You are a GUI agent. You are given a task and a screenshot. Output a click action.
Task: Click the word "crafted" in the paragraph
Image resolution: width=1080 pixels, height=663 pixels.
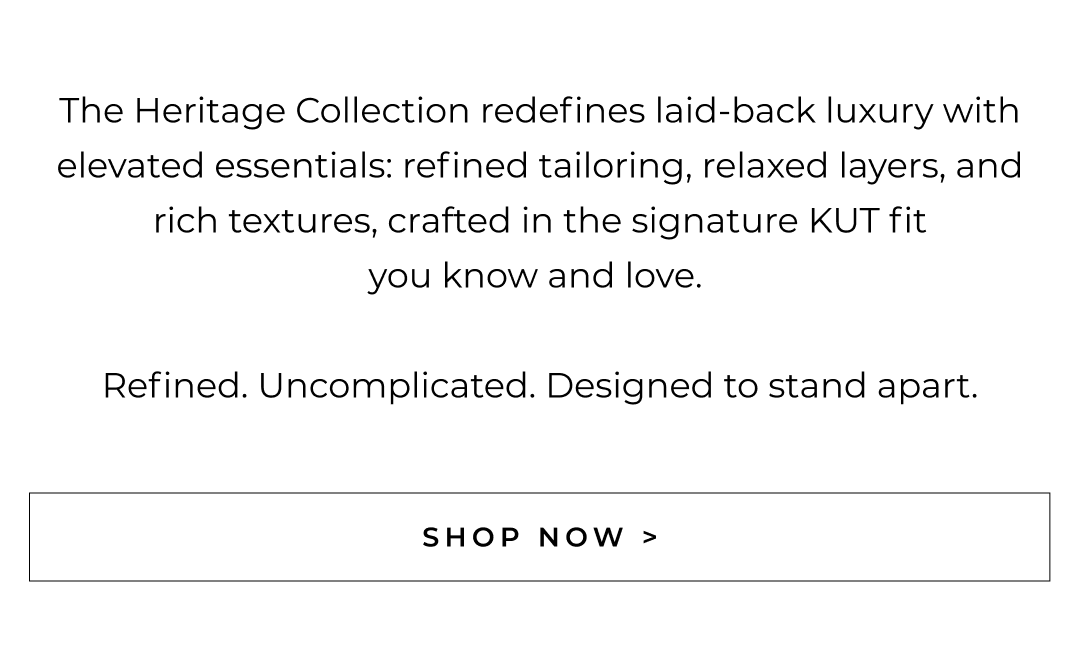coord(449,221)
